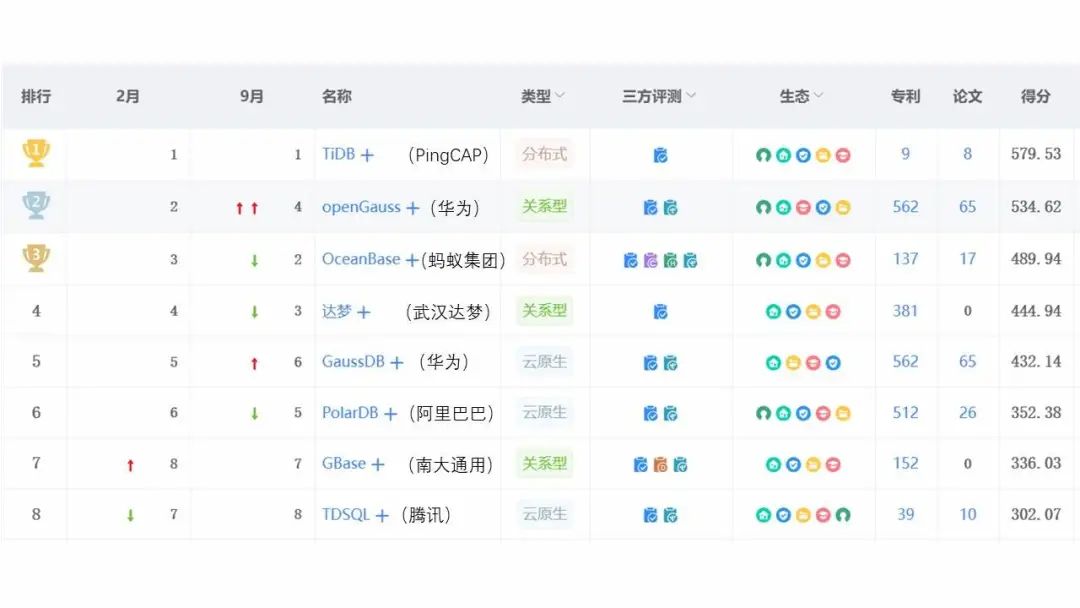This screenshot has width=1080, height=608.
Task: Click the 9月 column header
Action: tap(251, 96)
